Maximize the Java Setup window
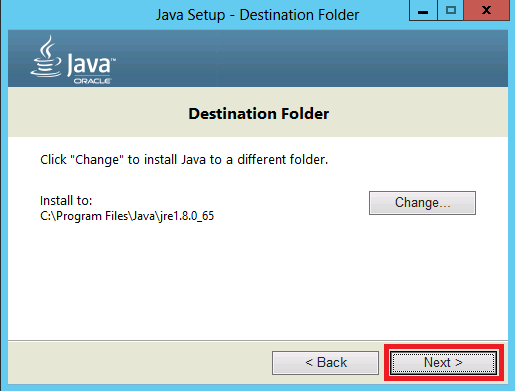The width and height of the screenshot is (515, 391). point(450,11)
